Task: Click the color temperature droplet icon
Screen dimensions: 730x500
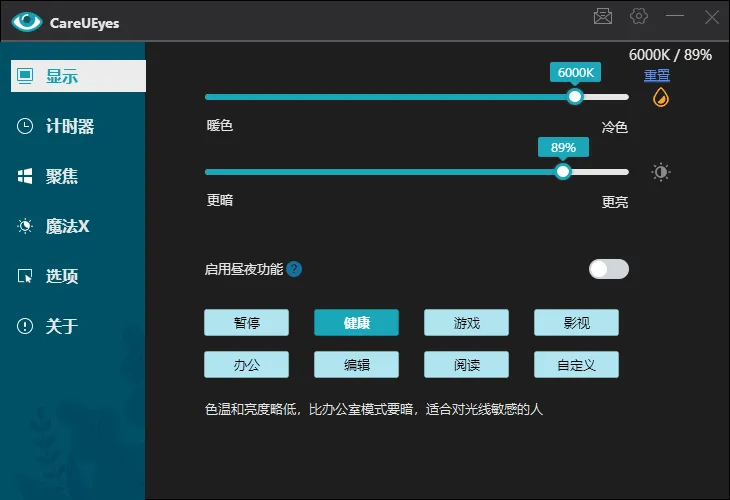Action: click(660, 97)
